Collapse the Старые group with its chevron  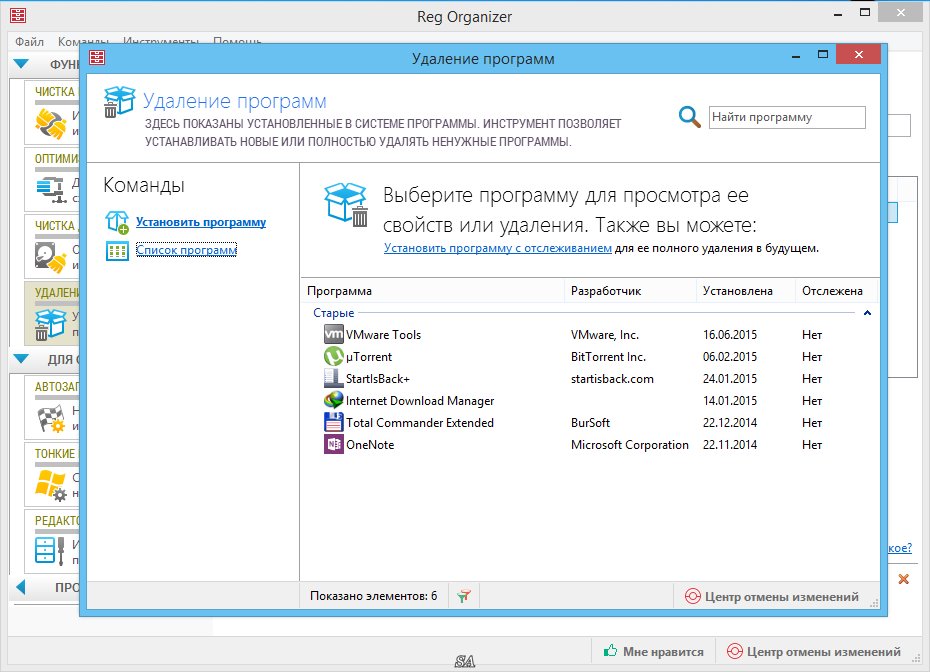(867, 313)
